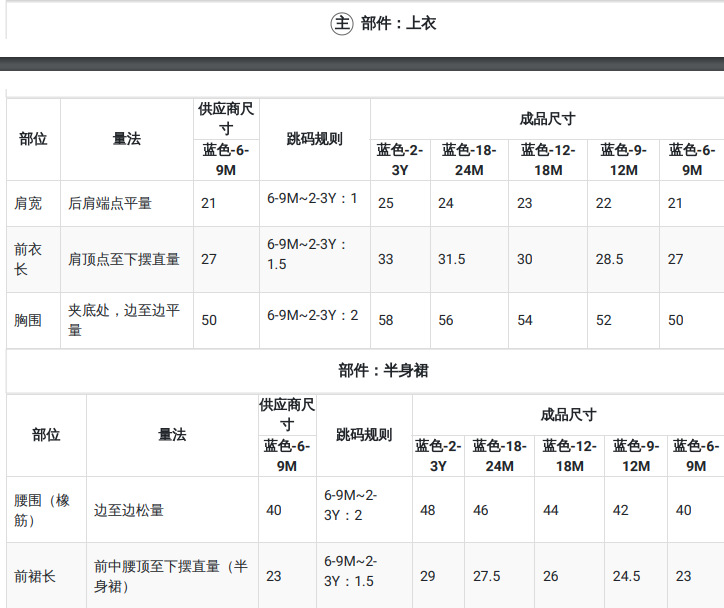
Task: Click supplier size 23 in 前裙长 row
Action: [274, 576]
